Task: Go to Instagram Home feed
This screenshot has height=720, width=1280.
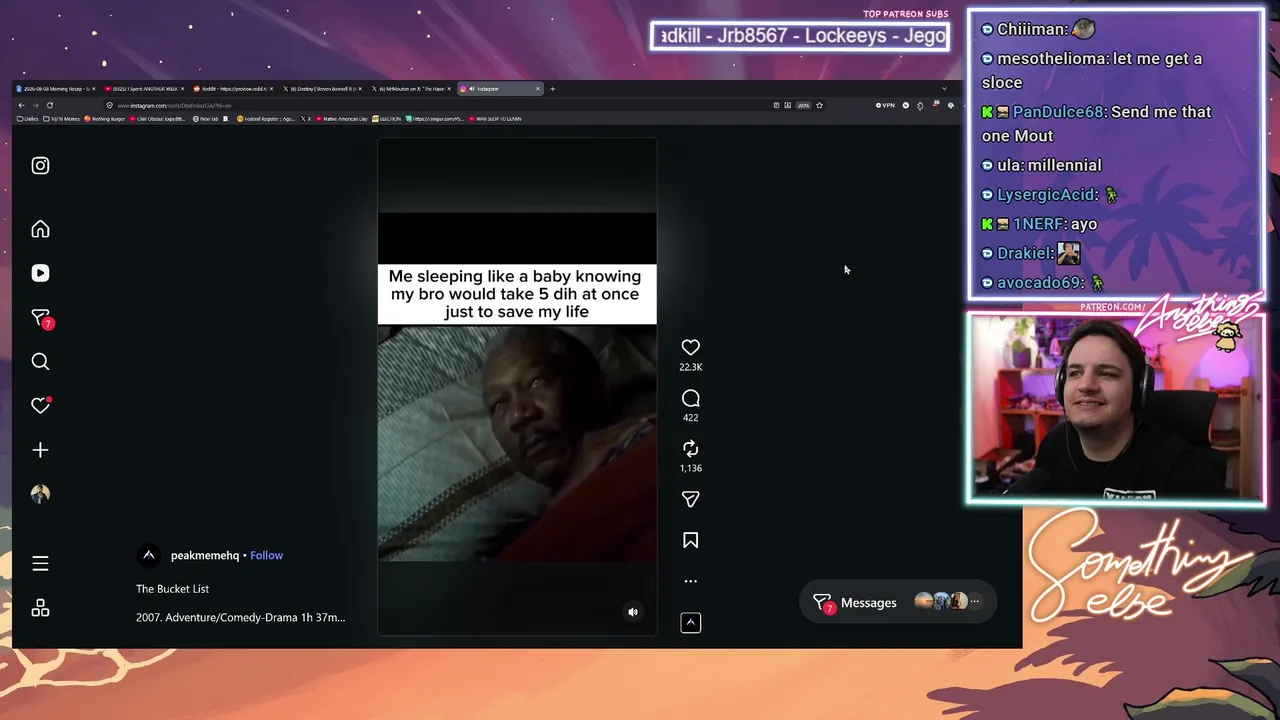Action: (40, 229)
